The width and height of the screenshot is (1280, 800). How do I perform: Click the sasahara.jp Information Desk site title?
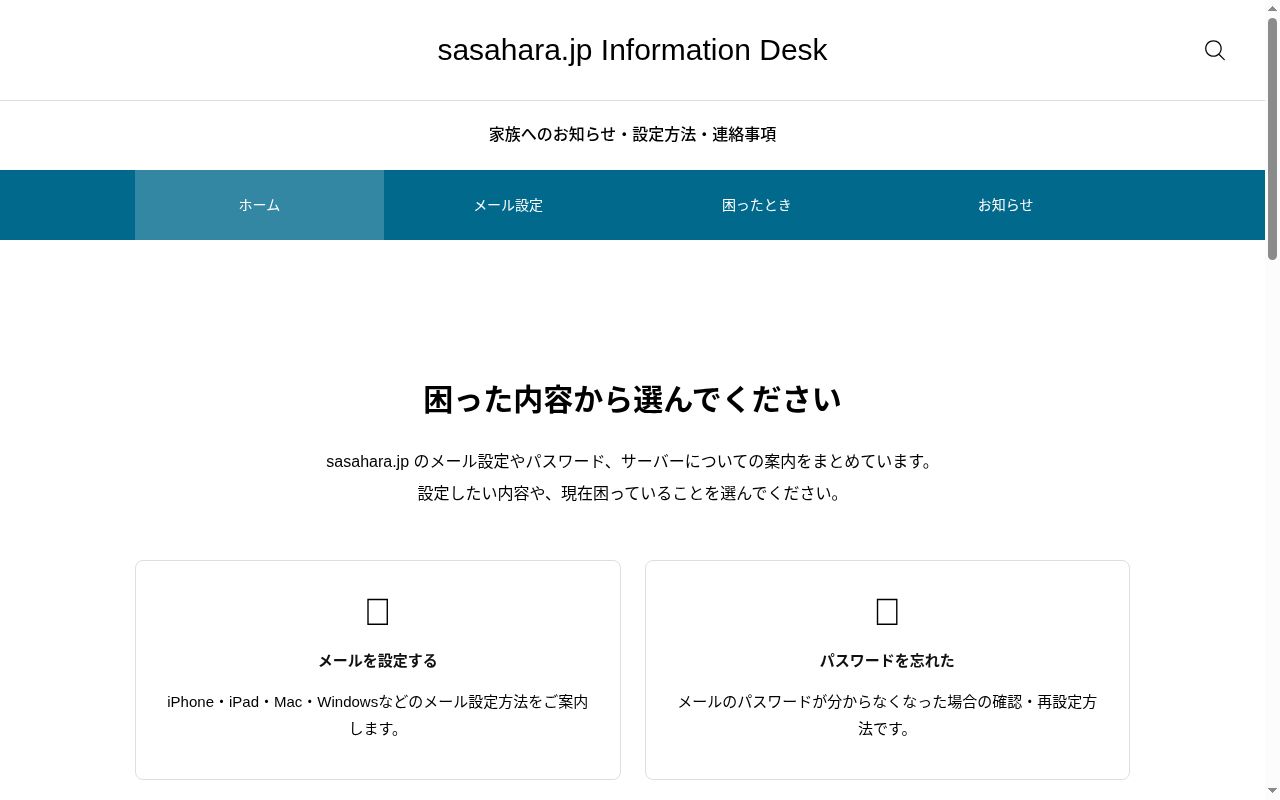click(x=632, y=50)
